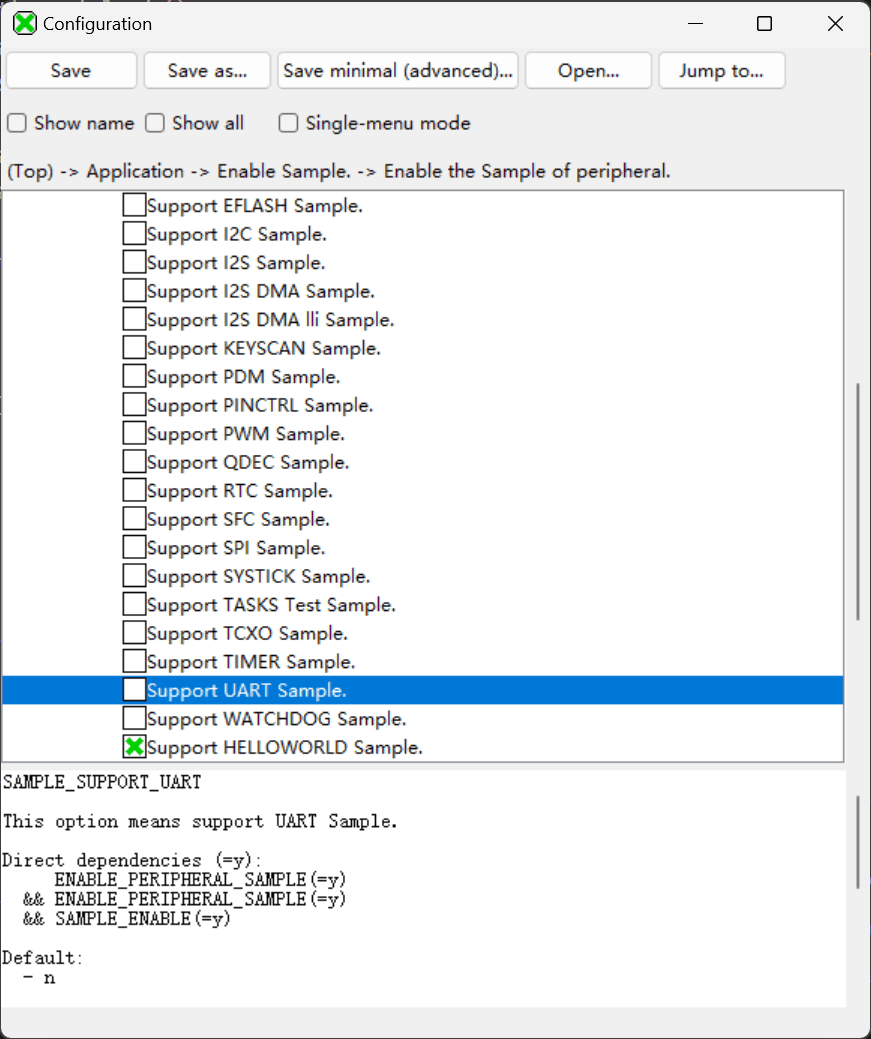
Task: Click Save minimal (advanced)... button
Action: point(397,71)
